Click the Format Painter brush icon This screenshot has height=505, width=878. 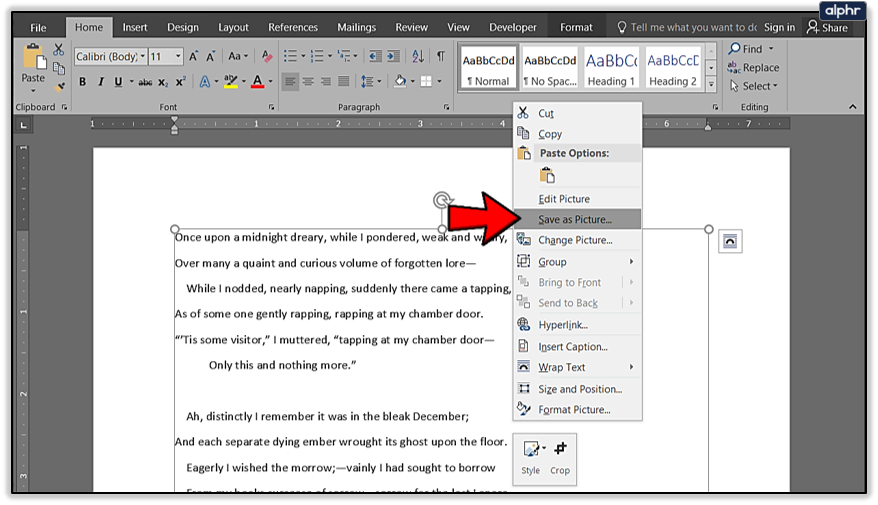(58, 85)
